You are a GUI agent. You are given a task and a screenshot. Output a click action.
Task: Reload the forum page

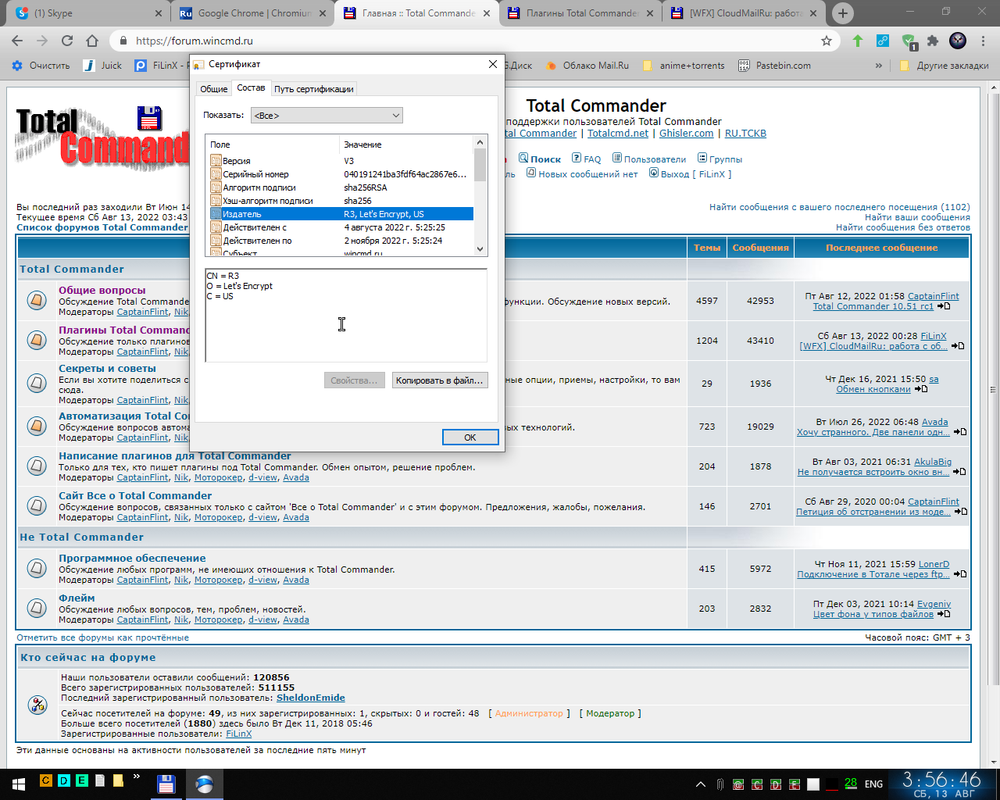tap(67, 41)
